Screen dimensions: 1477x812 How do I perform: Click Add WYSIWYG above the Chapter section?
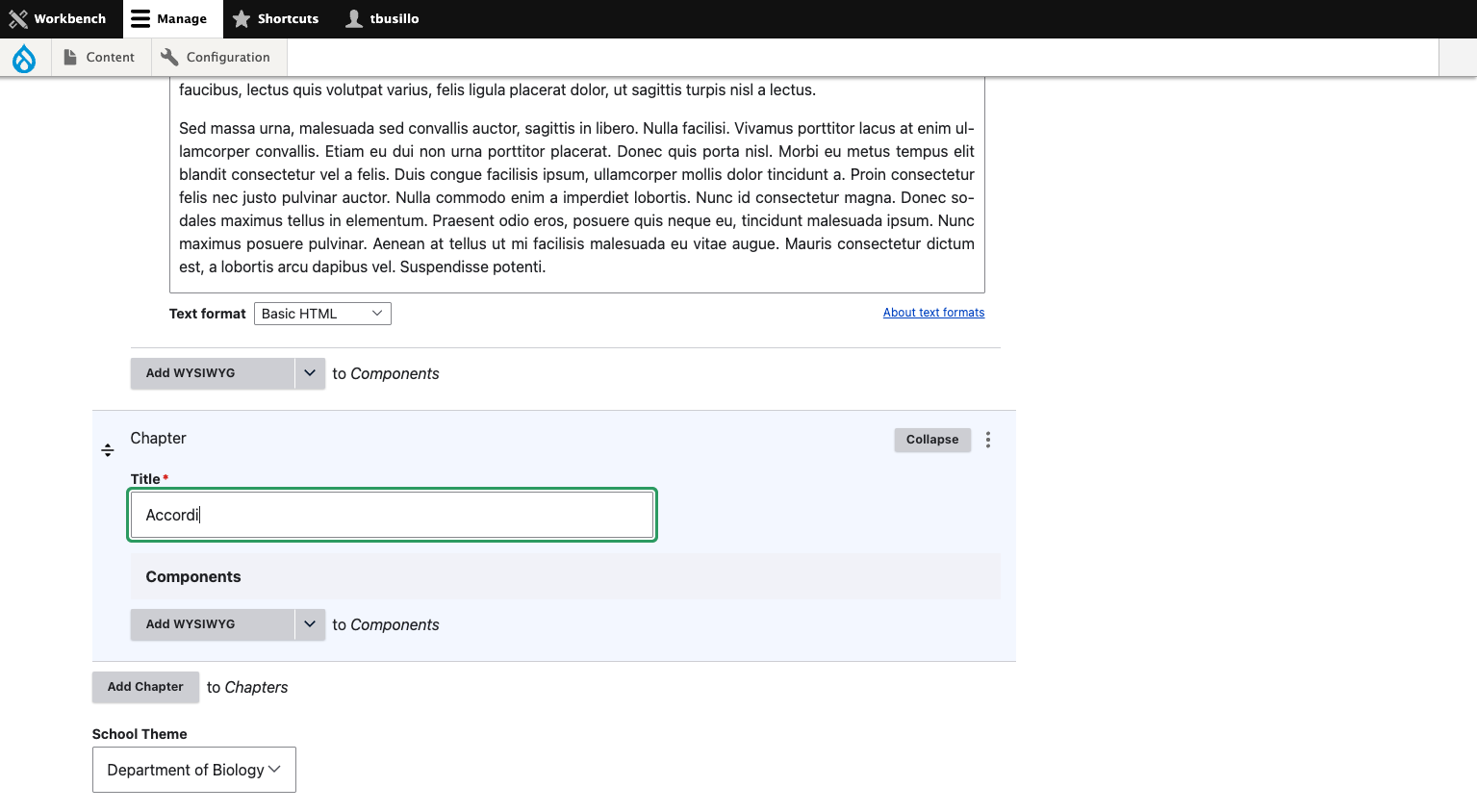tap(213, 373)
